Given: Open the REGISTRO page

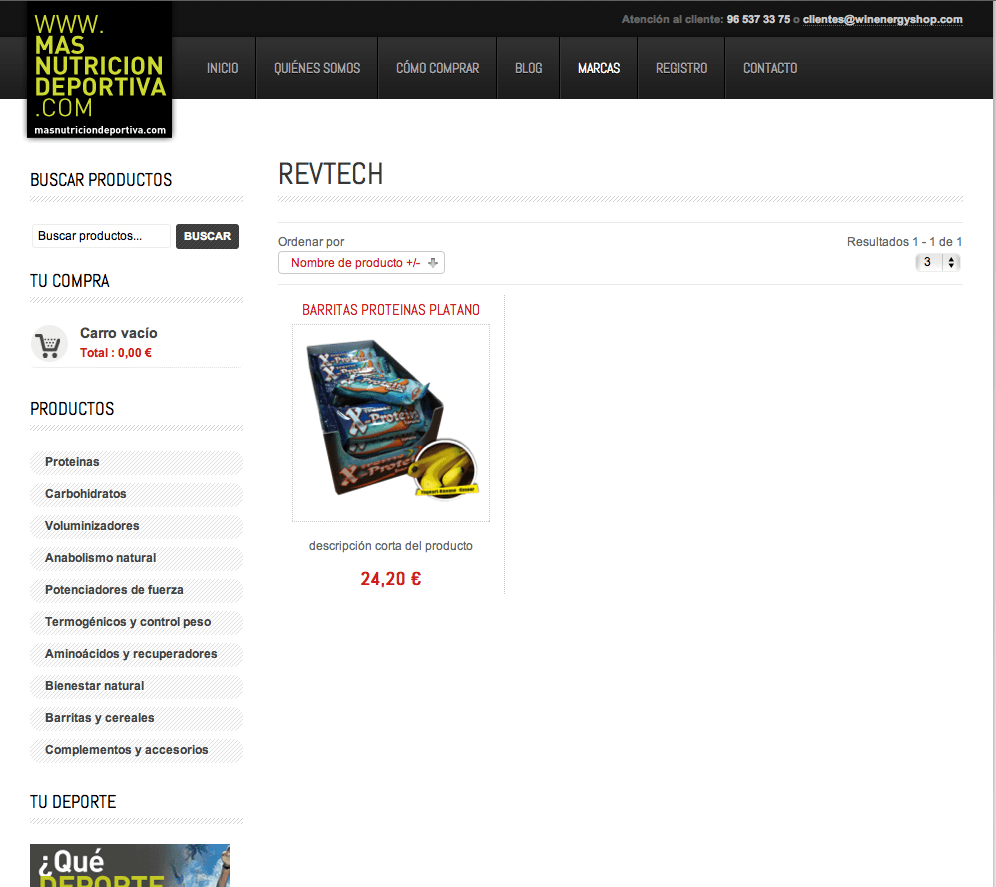Looking at the screenshot, I should (682, 68).
